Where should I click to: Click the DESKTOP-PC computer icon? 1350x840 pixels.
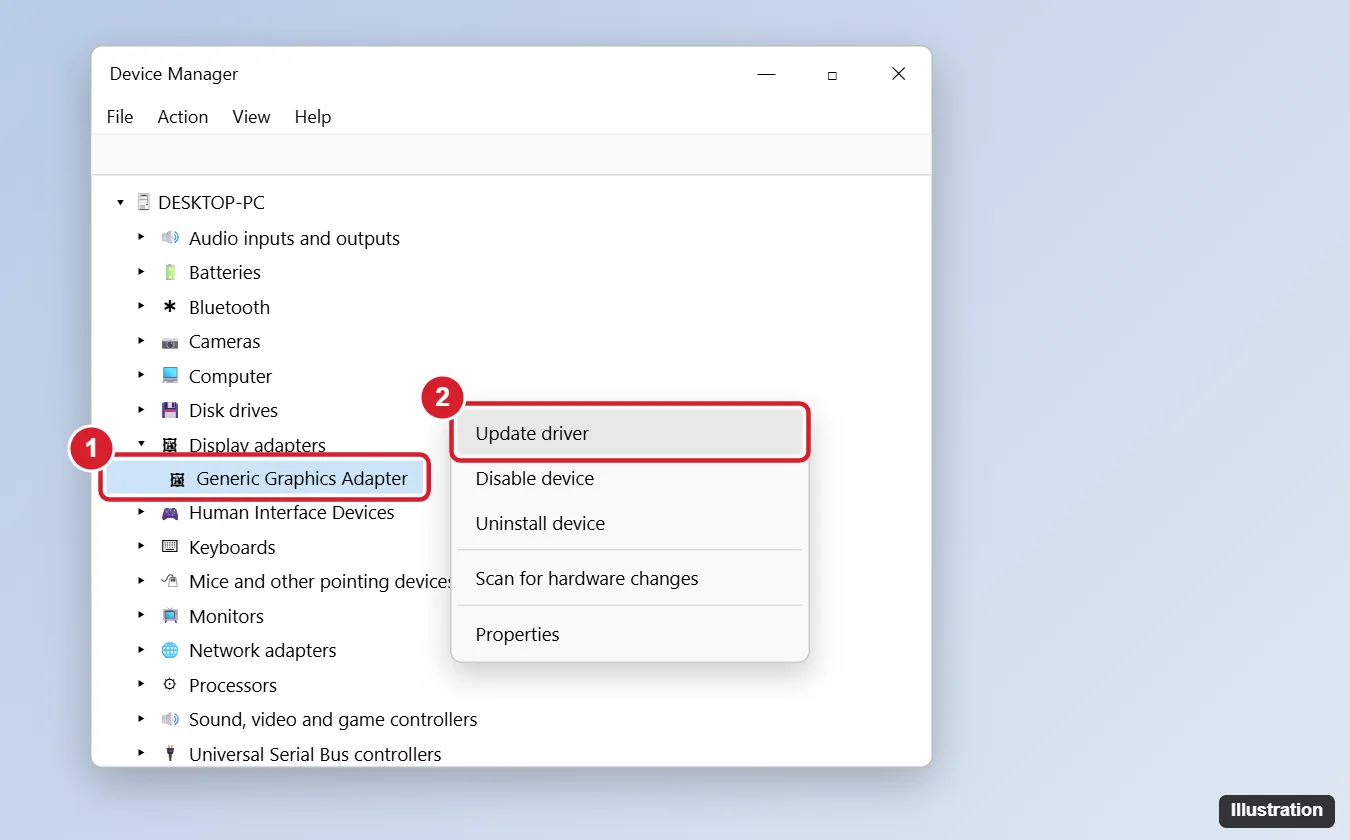click(x=143, y=202)
